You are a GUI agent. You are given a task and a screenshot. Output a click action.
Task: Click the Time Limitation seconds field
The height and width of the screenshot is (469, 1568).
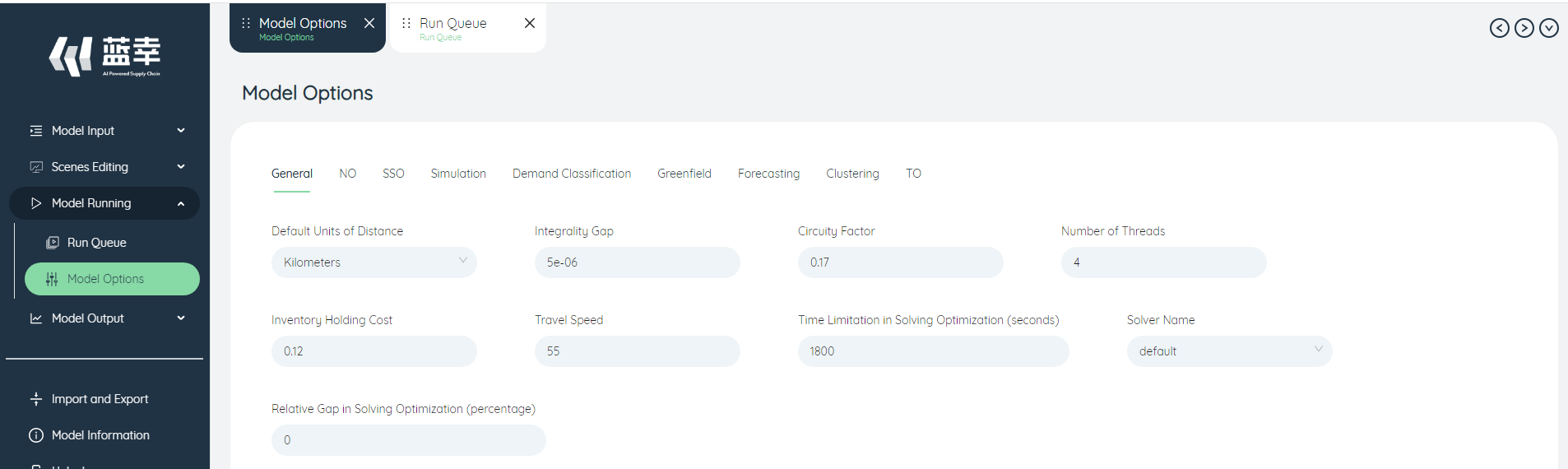click(934, 351)
